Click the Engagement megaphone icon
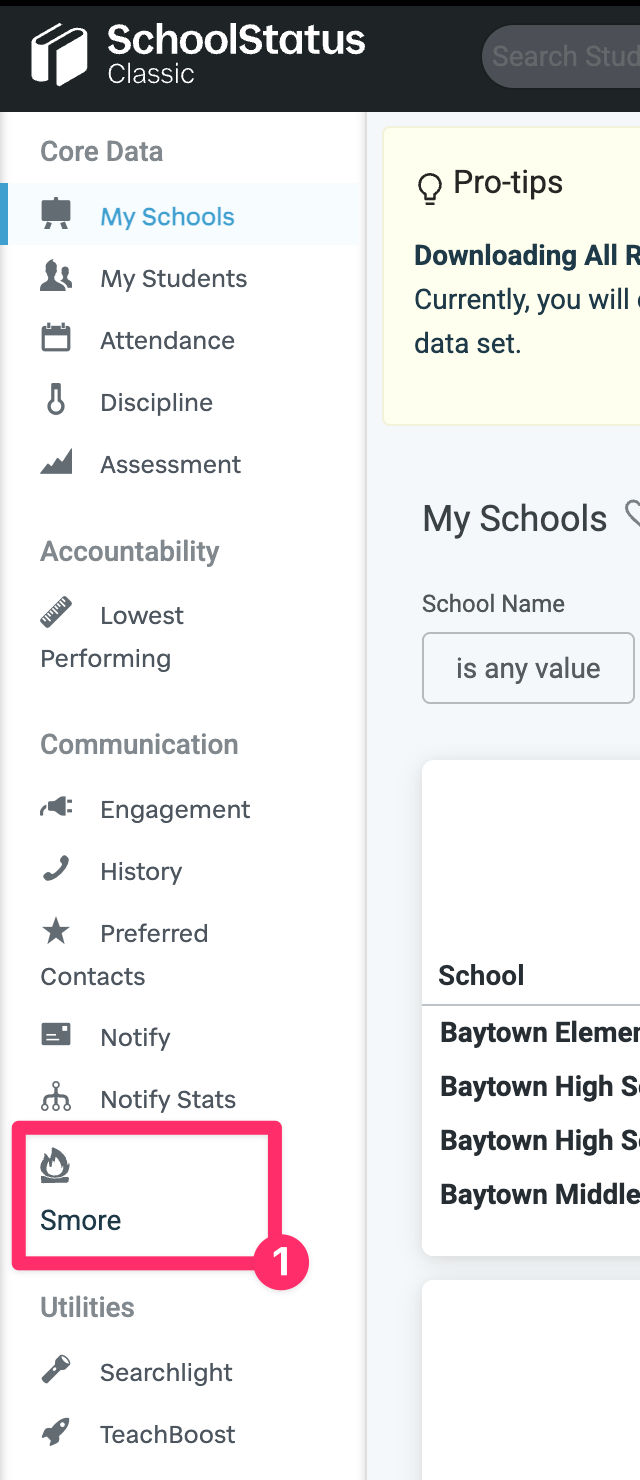The height and width of the screenshot is (1480, 640). point(56,807)
